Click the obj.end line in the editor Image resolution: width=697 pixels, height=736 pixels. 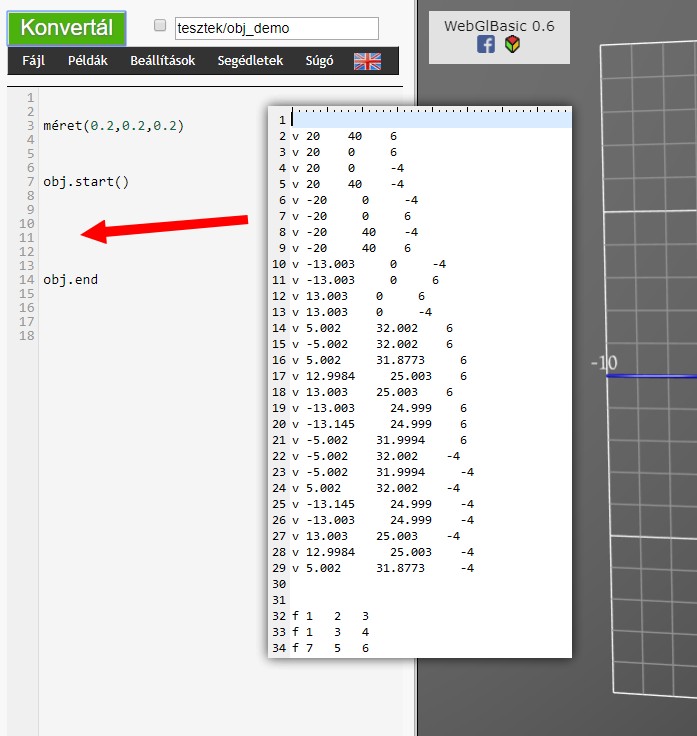click(x=71, y=280)
